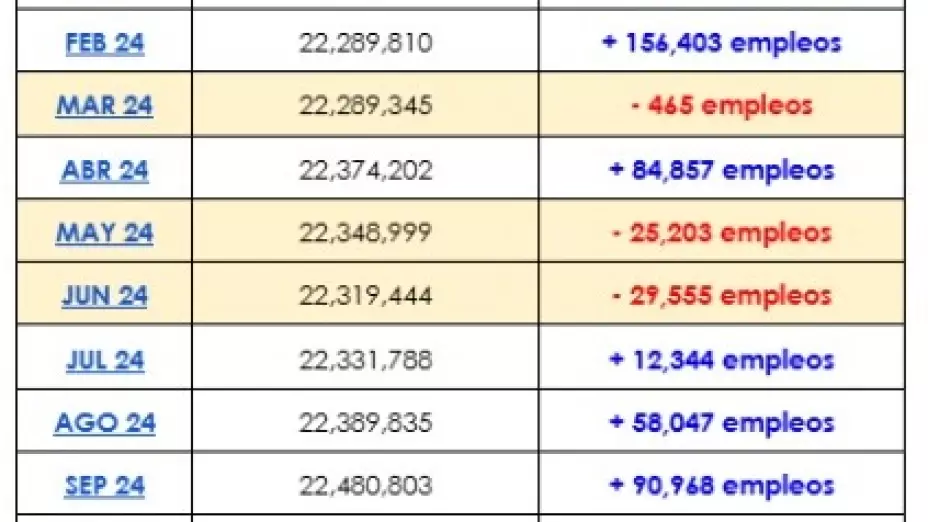Select the 22,374,202 total cell
Viewport: 928px width, 522px height.
(365, 171)
